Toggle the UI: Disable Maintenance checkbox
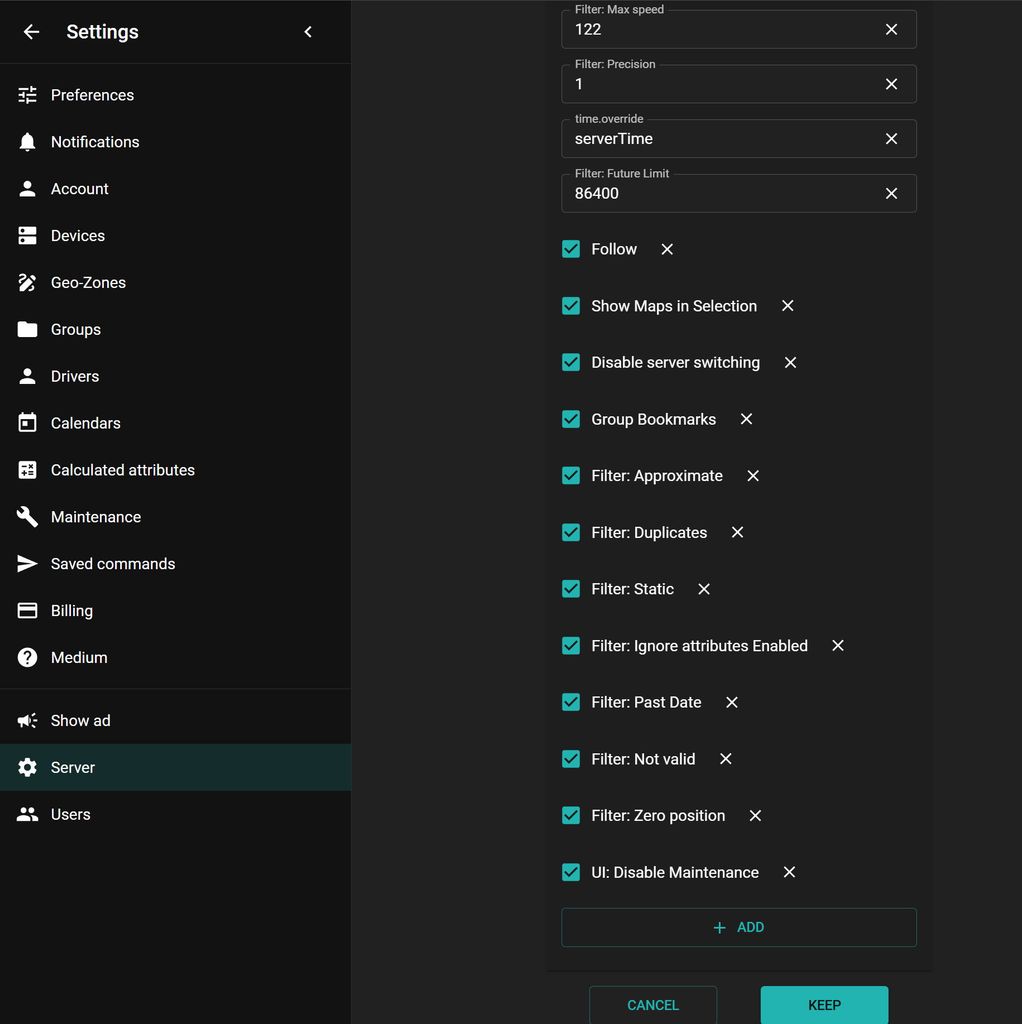This screenshot has width=1022, height=1024. pyautogui.click(x=571, y=872)
